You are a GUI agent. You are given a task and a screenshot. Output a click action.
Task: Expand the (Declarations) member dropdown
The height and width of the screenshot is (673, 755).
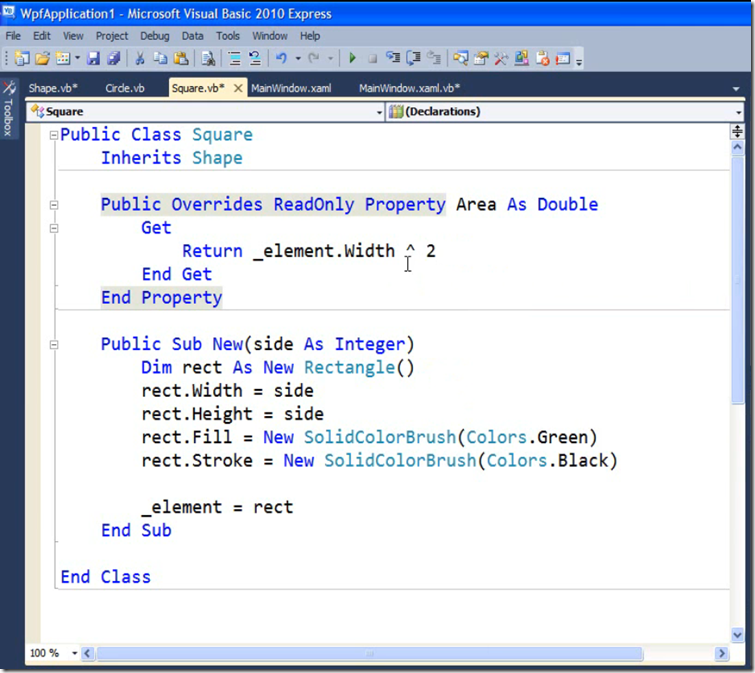738,112
